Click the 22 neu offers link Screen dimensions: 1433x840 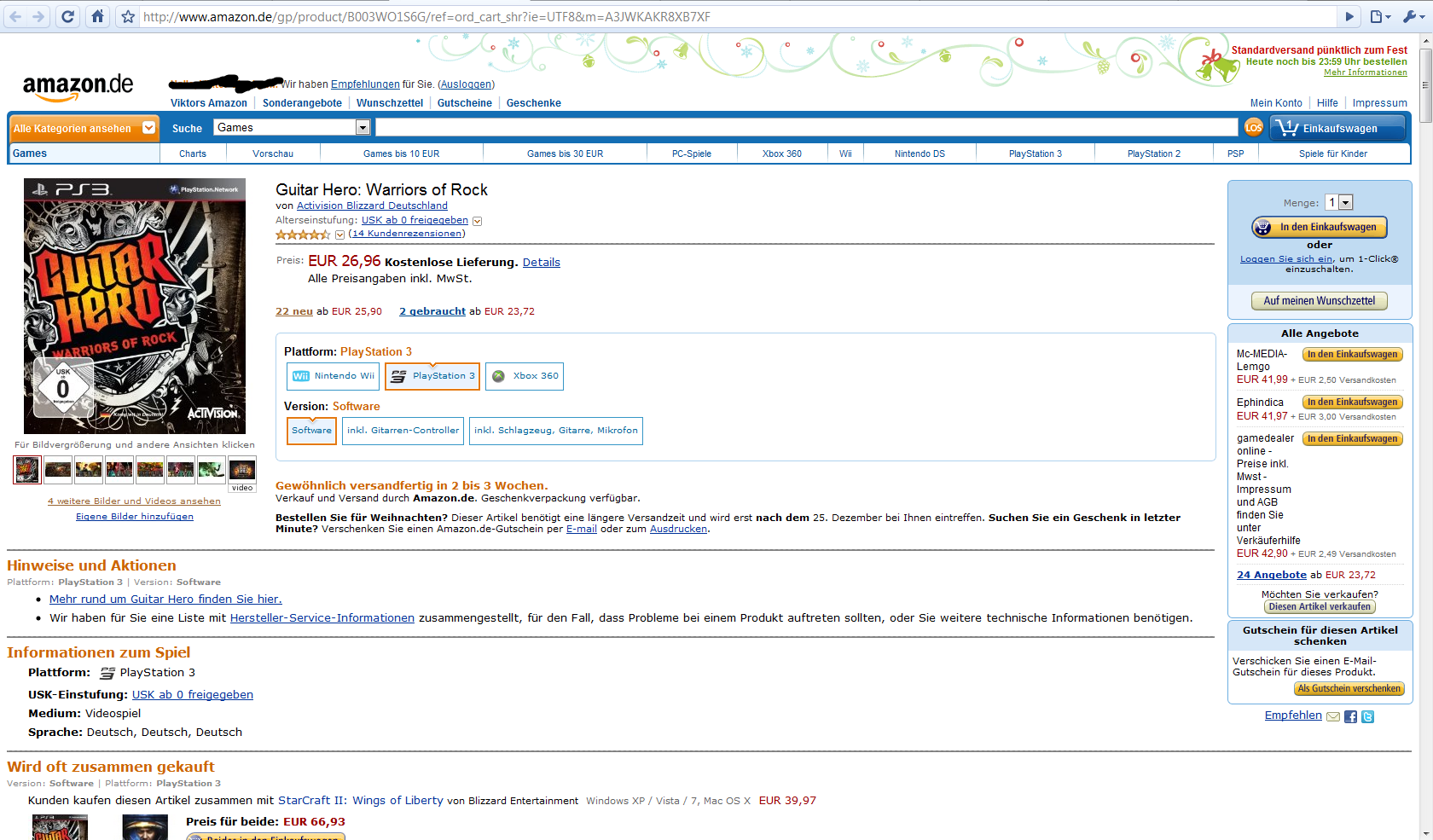(x=294, y=311)
